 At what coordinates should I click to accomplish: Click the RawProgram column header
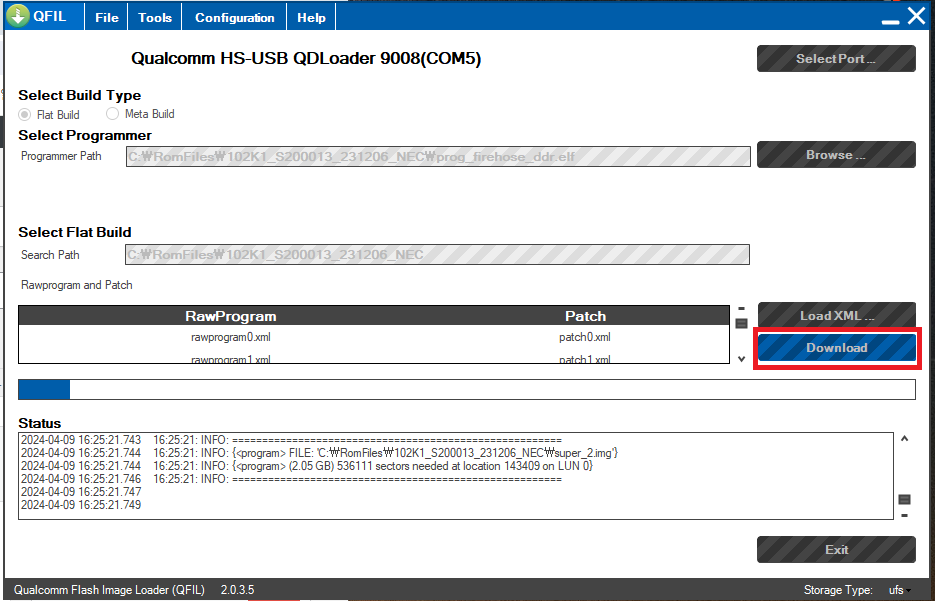click(x=231, y=316)
